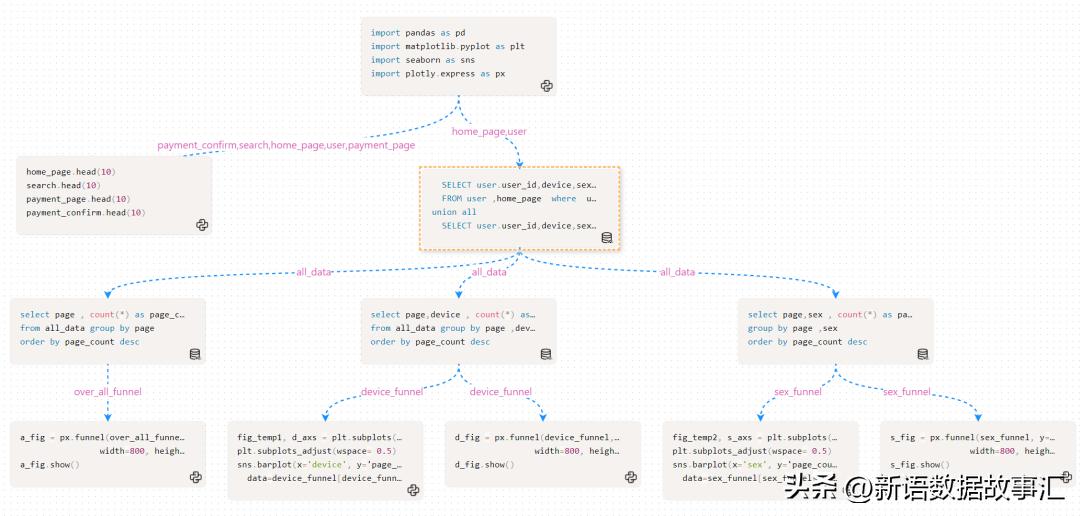Click the line 'import plotly.express as px'
The width and height of the screenshot is (1080, 516).
coord(438,73)
